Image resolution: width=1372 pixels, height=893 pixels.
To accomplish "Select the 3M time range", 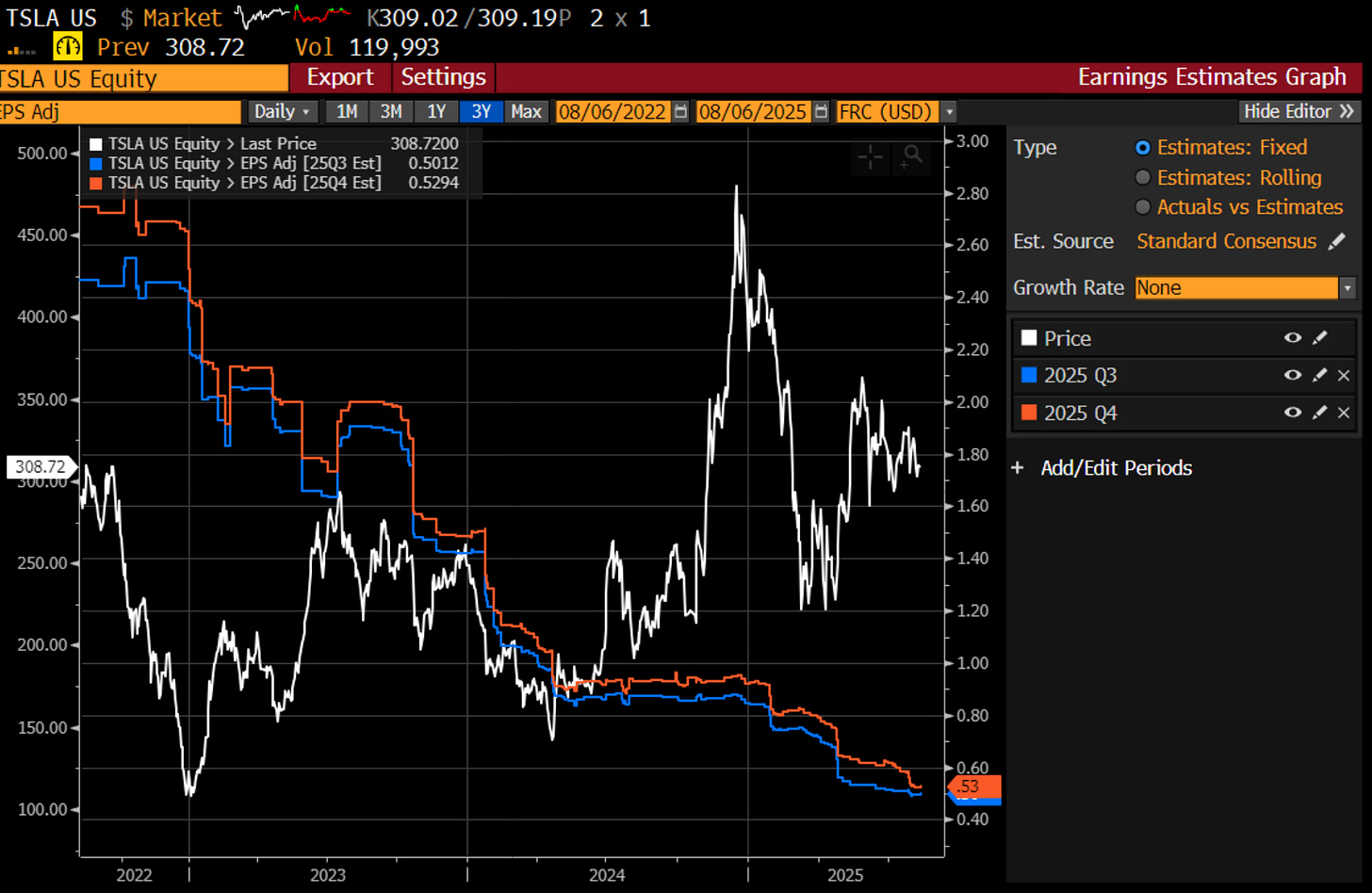I will click(391, 111).
